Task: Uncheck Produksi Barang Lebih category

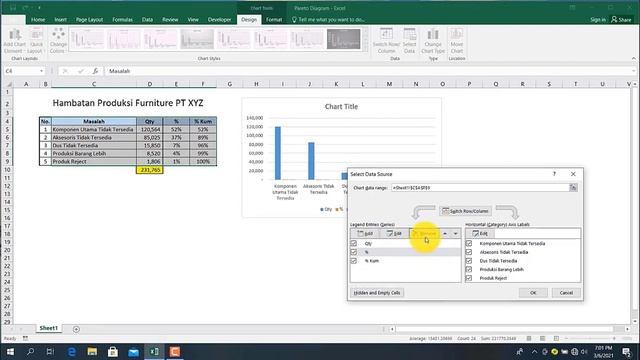Action: pos(469,269)
